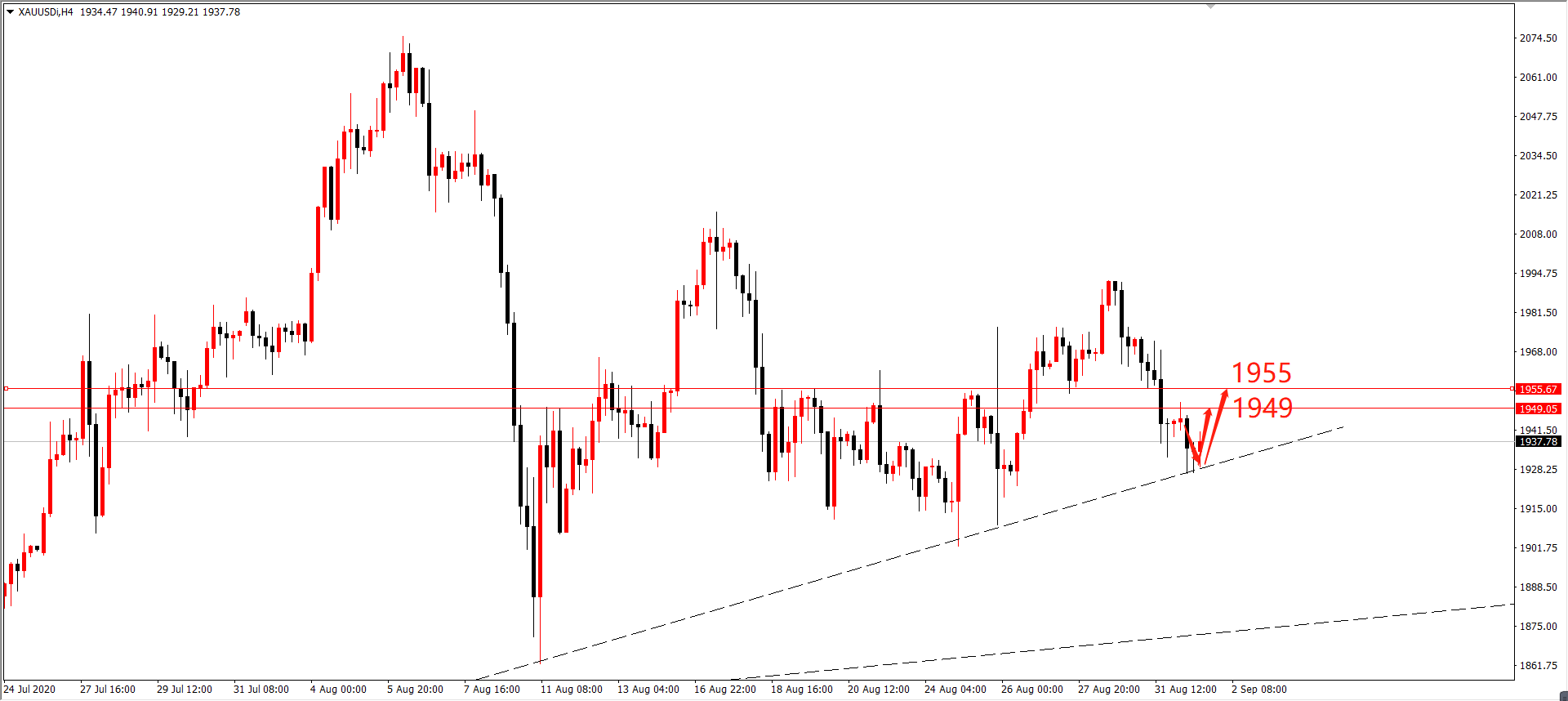
Task: Click the 1901.75 price scale label
Action: coord(1538,548)
